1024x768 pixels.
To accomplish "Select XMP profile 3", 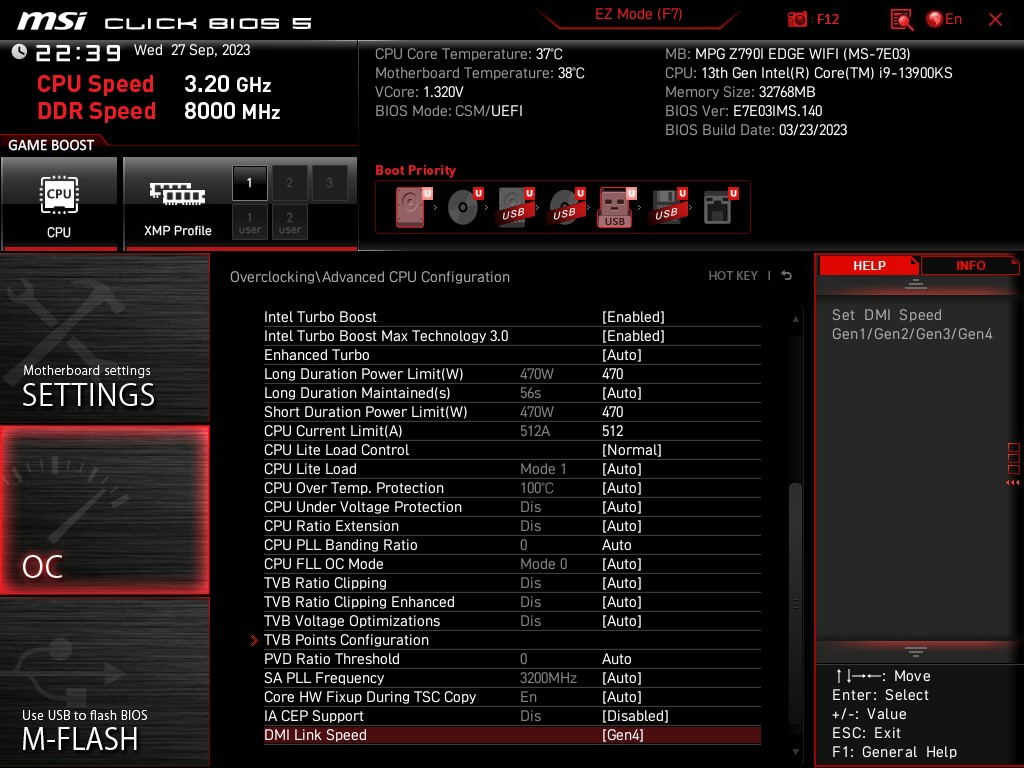I will click(x=329, y=183).
